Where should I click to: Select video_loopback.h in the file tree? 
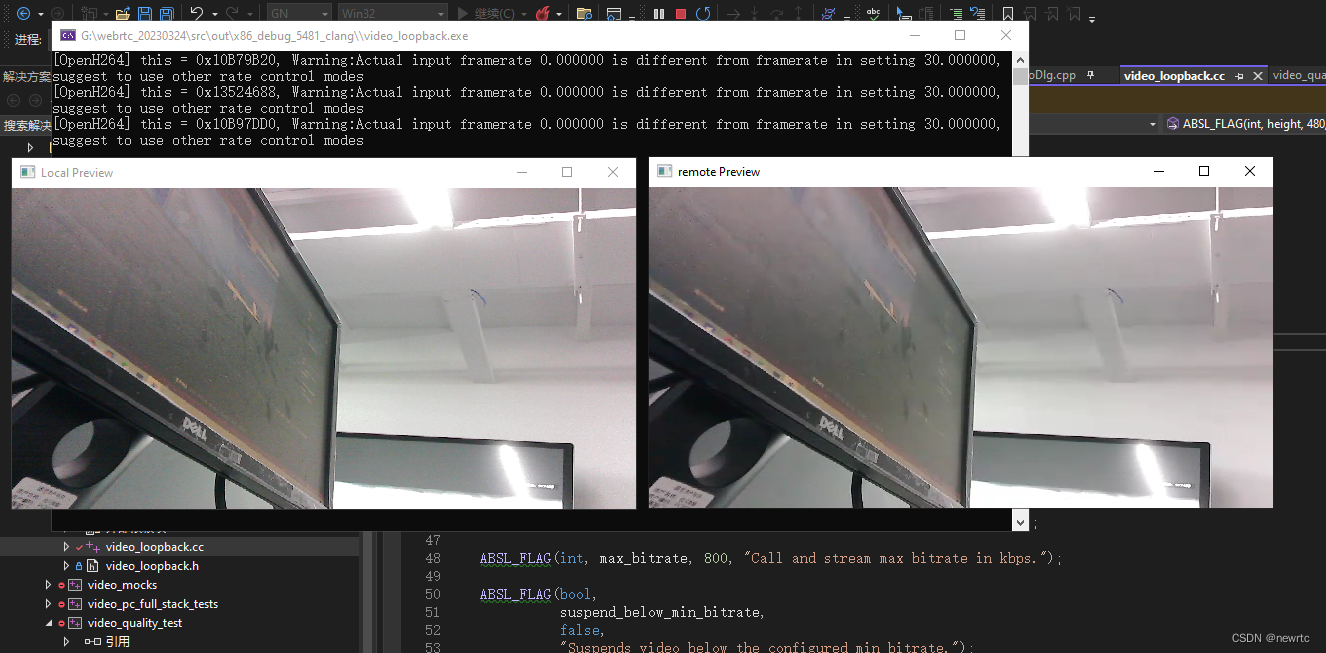click(x=152, y=566)
